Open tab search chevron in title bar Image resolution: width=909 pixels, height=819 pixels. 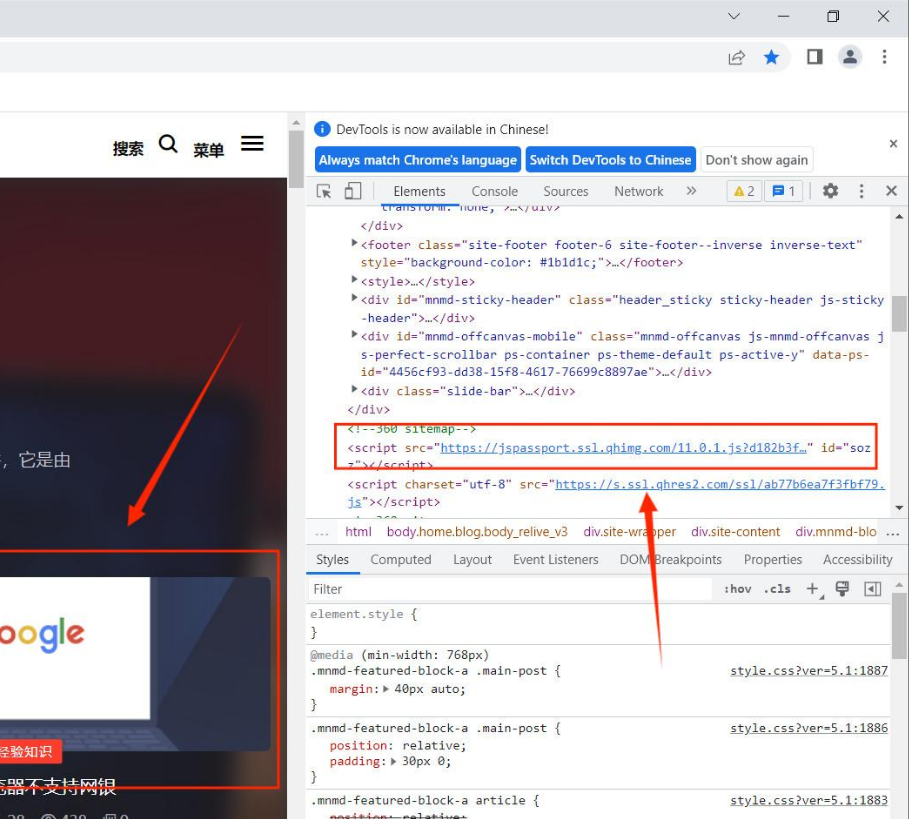pyautogui.click(x=734, y=16)
